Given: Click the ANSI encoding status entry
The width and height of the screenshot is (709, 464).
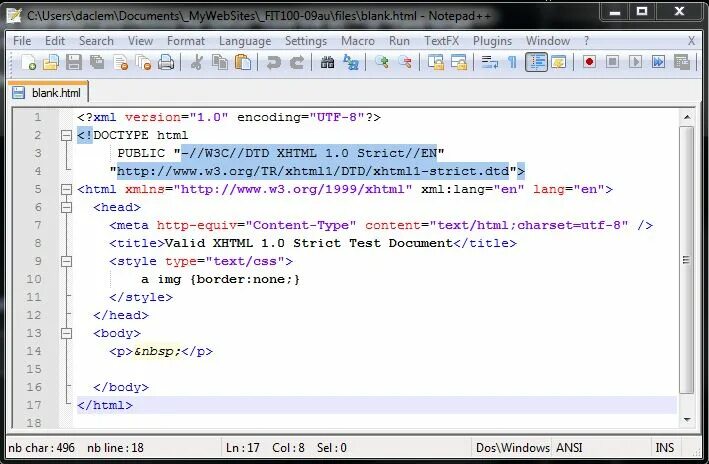Looking at the screenshot, I should (x=569, y=448).
